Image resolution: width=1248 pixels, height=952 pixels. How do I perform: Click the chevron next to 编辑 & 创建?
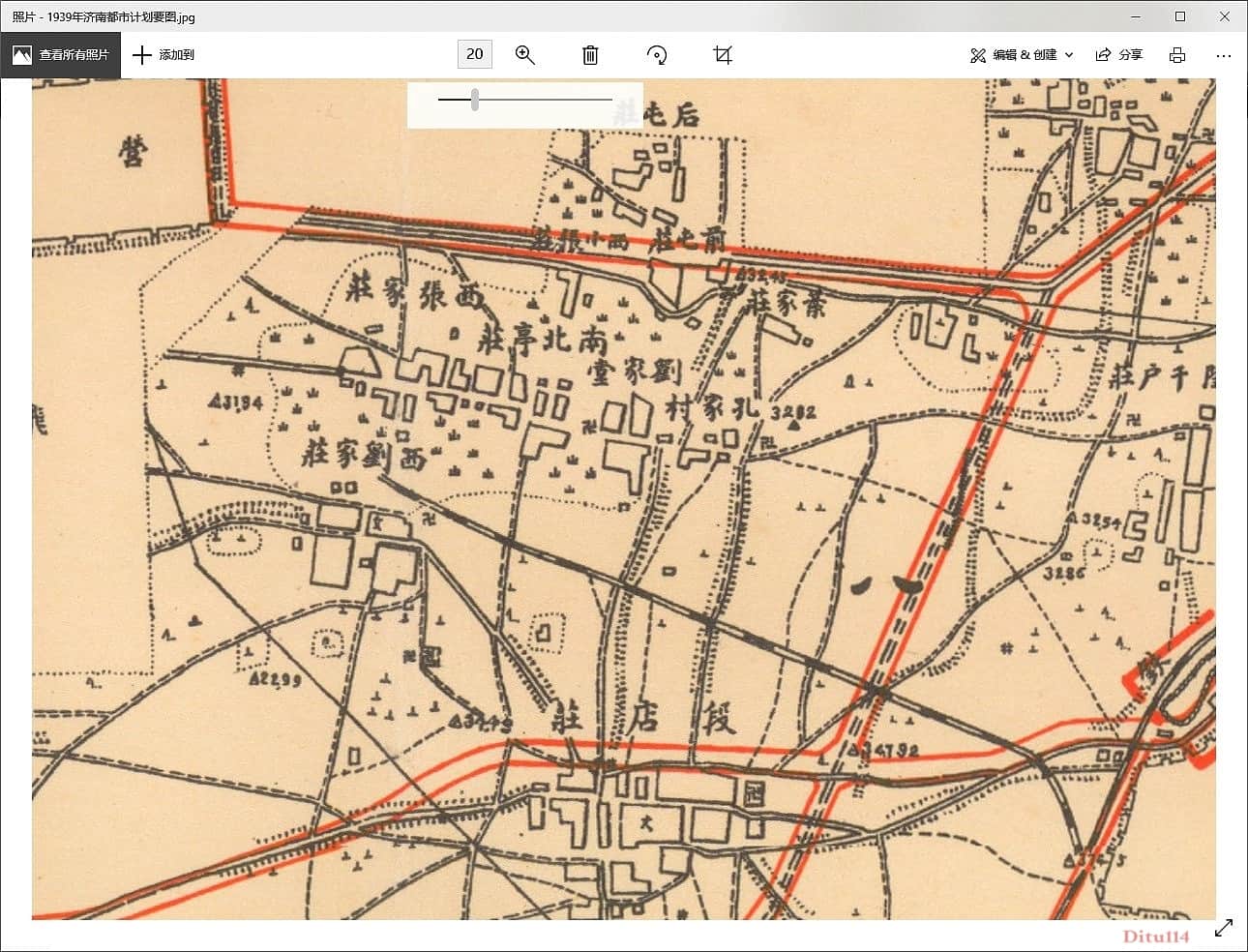[1069, 55]
